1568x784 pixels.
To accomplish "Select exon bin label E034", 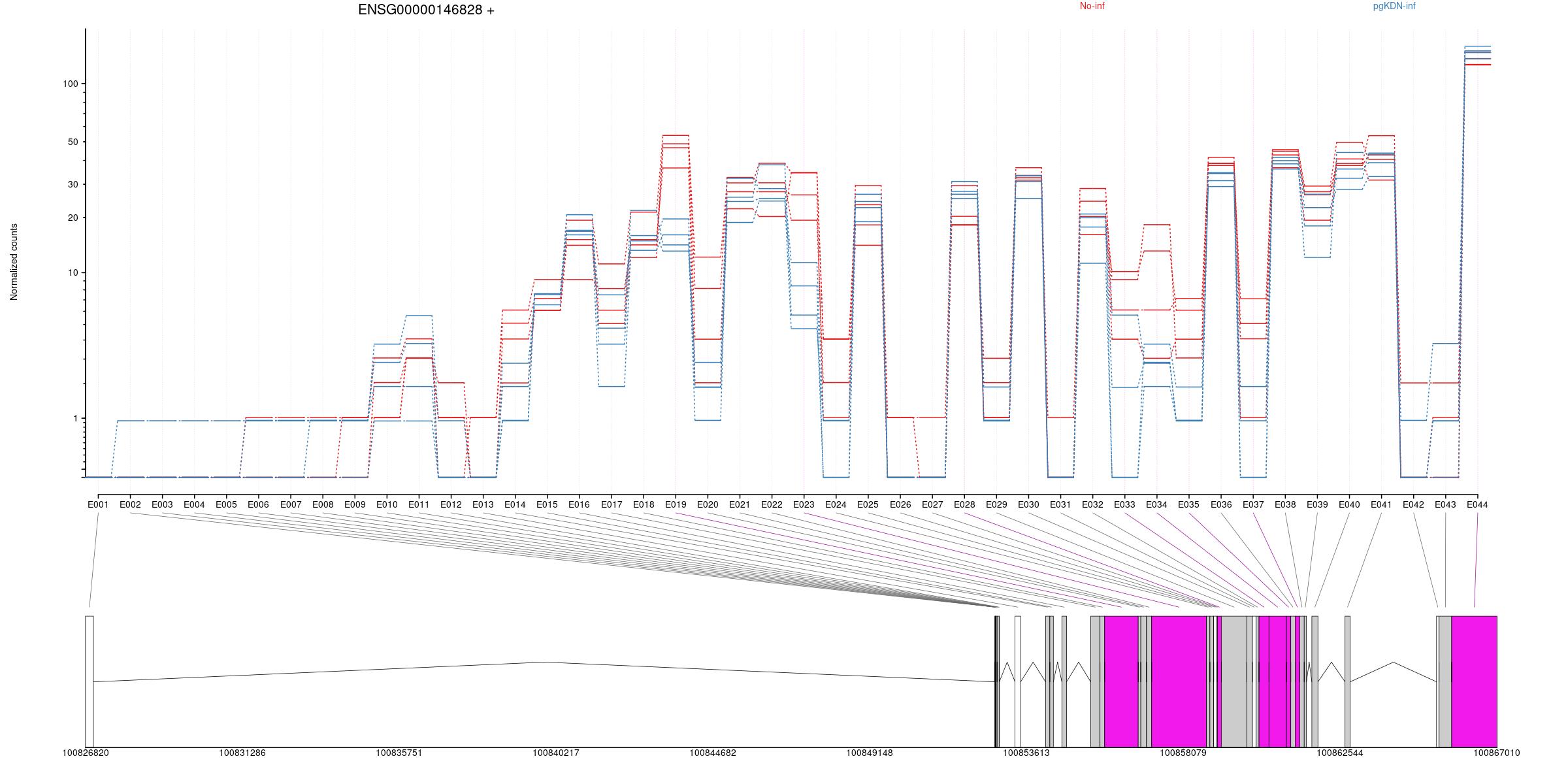I will click(1156, 504).
